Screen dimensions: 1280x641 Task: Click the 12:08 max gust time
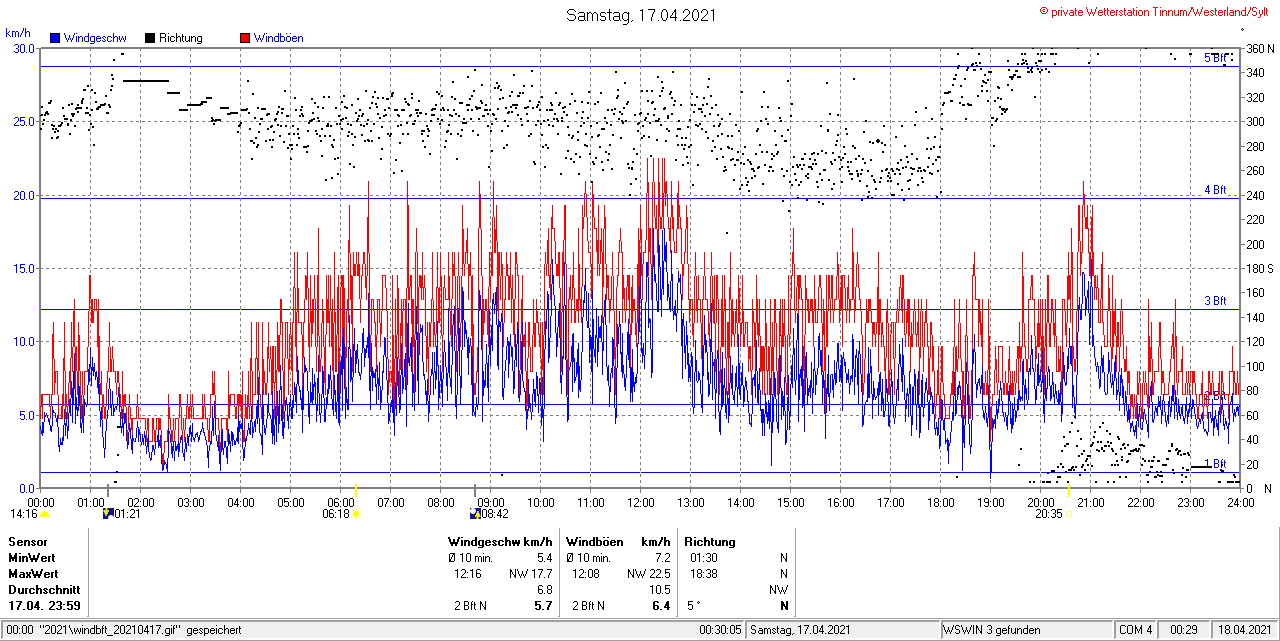click(586, 574)
